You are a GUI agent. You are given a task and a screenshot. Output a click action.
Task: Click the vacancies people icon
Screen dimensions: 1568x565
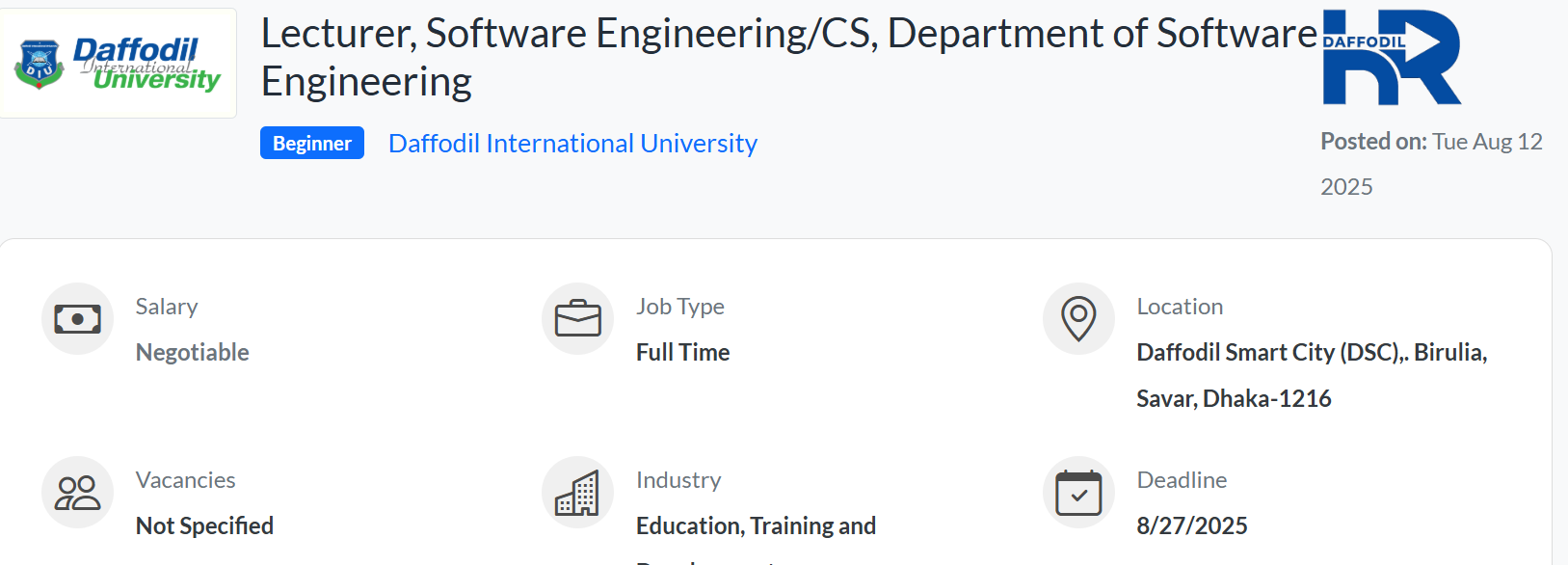[77, 493]
